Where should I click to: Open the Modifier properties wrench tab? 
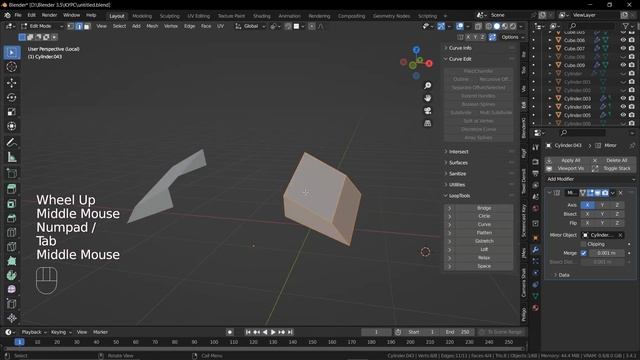[x=536, y=249]
